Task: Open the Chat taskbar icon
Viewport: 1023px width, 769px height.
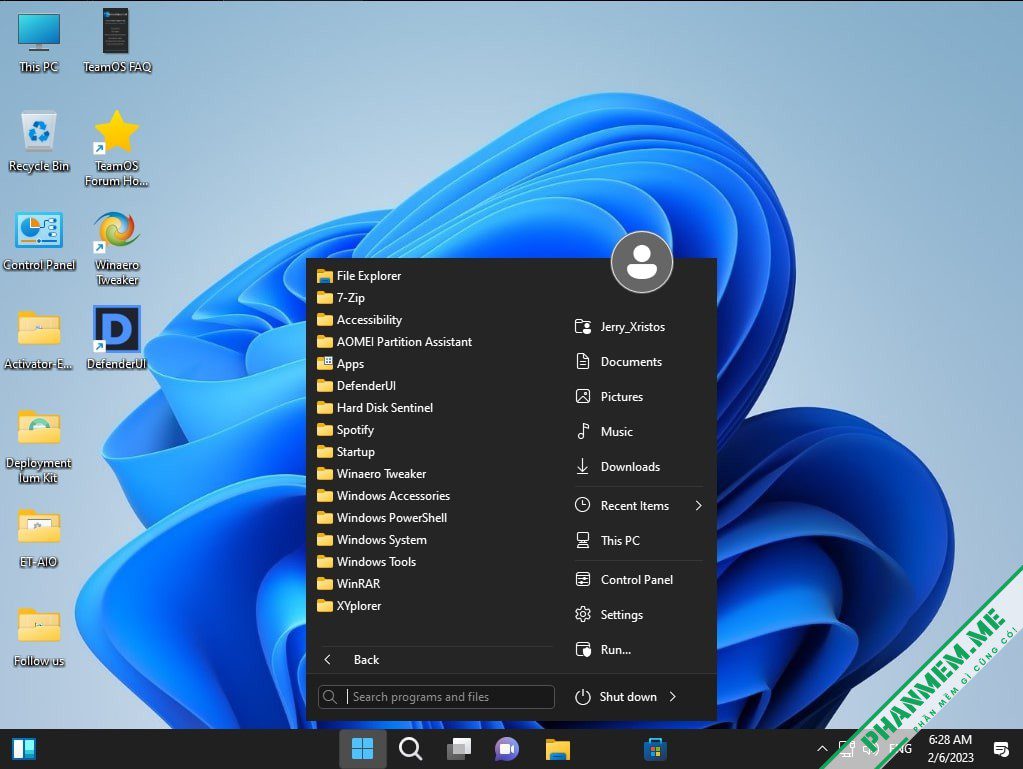Action: pos(507,749)
